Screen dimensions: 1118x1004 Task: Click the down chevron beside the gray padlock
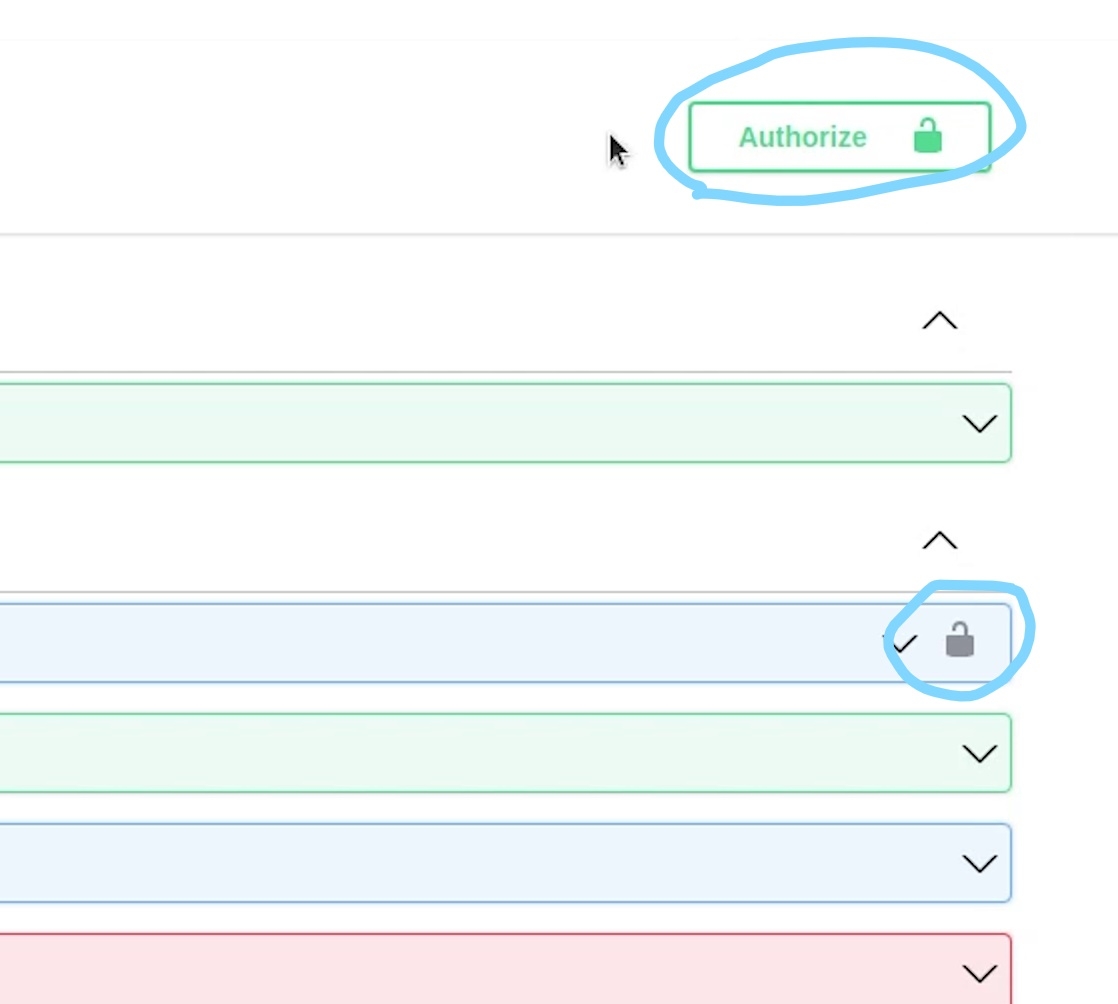[903, 642]
